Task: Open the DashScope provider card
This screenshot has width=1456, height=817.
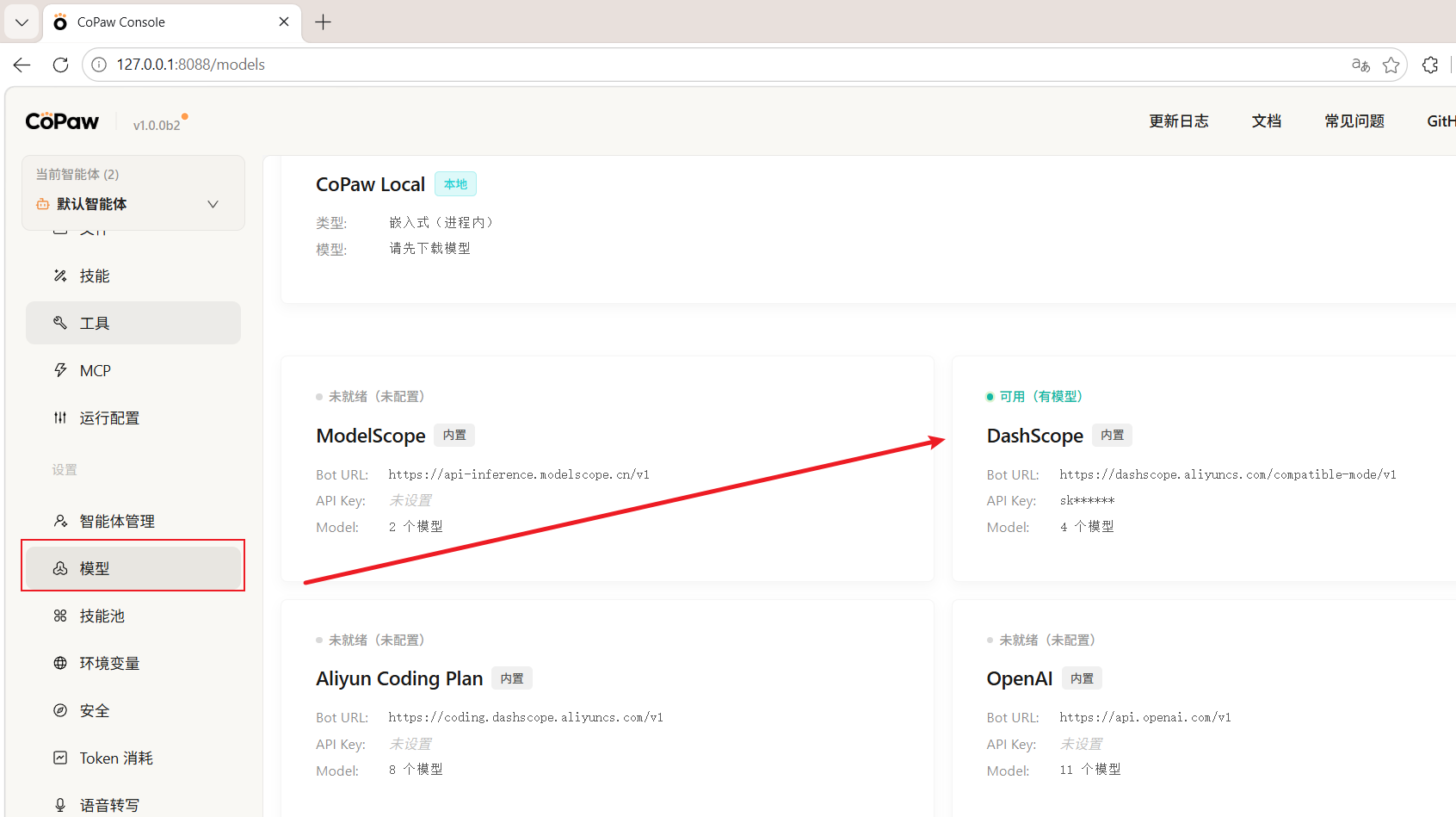Action: 1204,469
